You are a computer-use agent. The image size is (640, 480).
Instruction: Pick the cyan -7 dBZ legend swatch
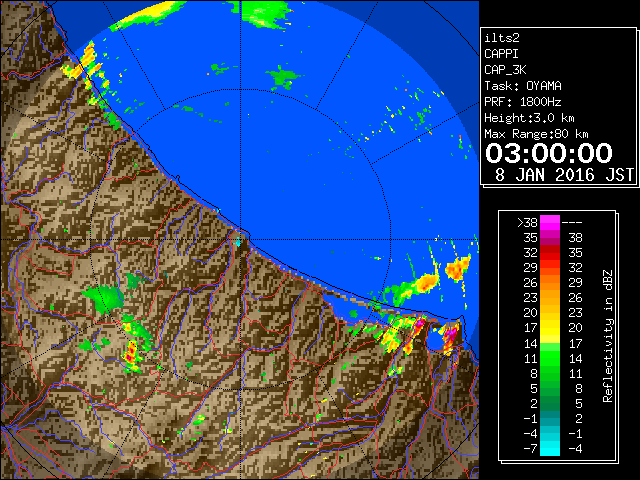click(550, 449)
